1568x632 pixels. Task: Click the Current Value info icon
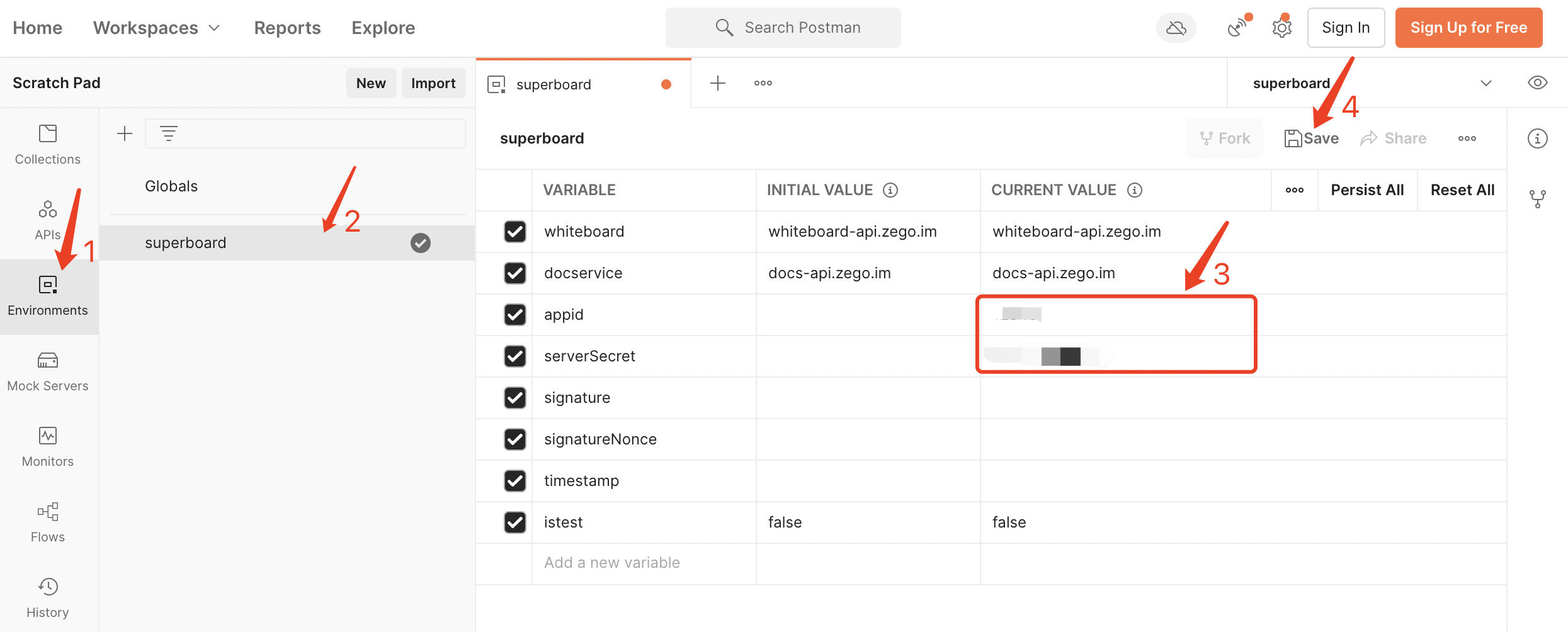tap(1134, 190)
